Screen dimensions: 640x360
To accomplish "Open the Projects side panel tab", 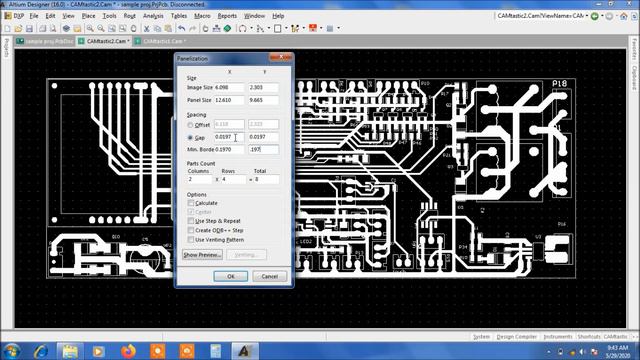I will [x=6, y=48].
